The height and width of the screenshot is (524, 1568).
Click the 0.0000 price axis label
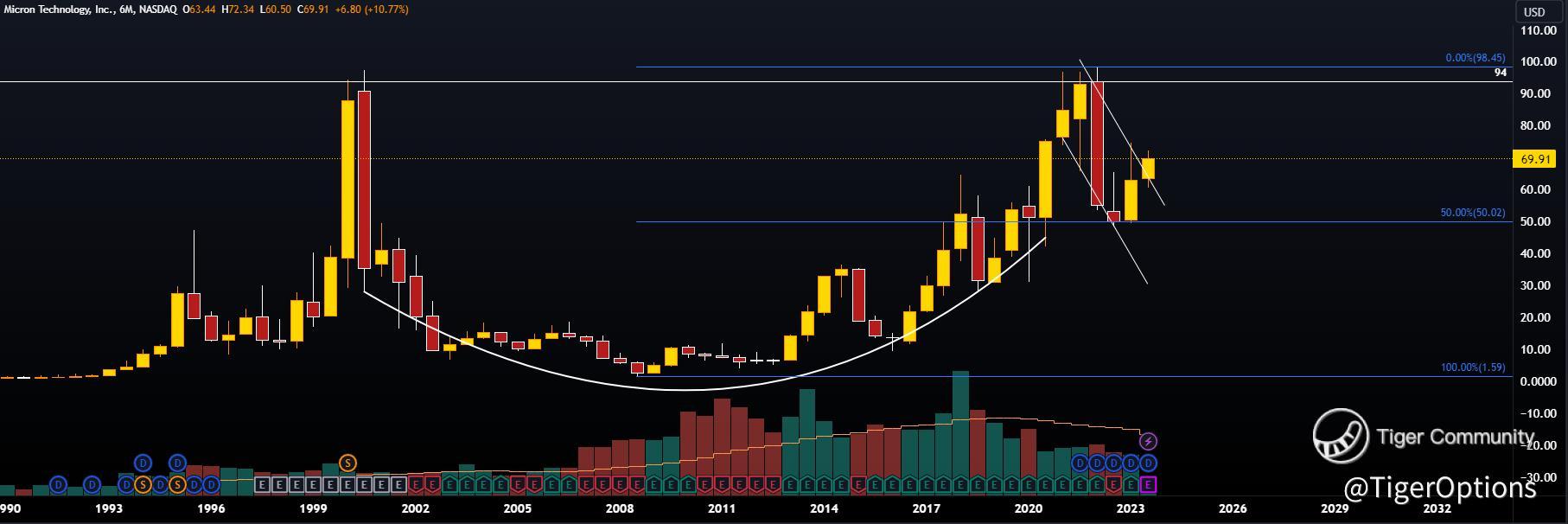point(1539,381)
